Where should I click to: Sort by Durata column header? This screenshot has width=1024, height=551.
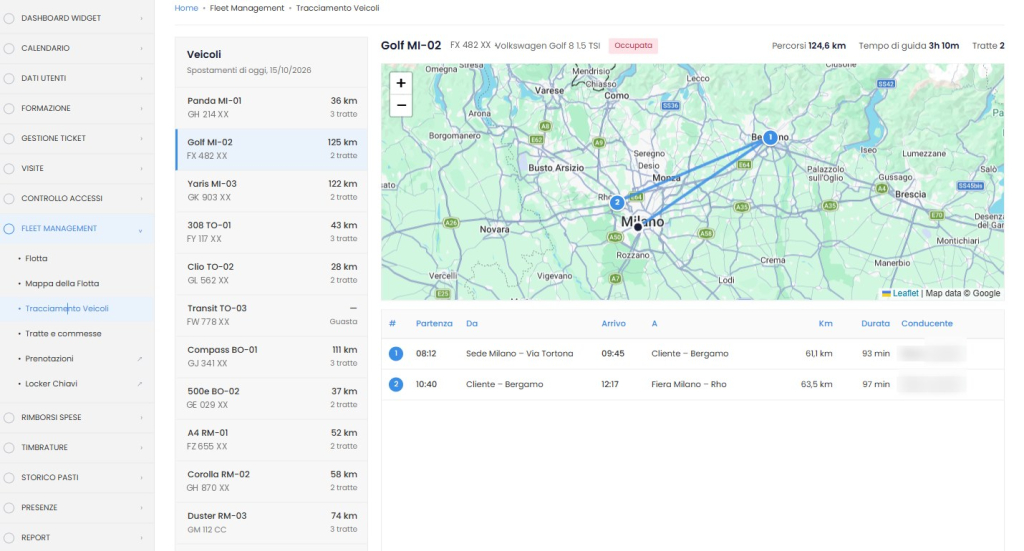pos(875,324)
